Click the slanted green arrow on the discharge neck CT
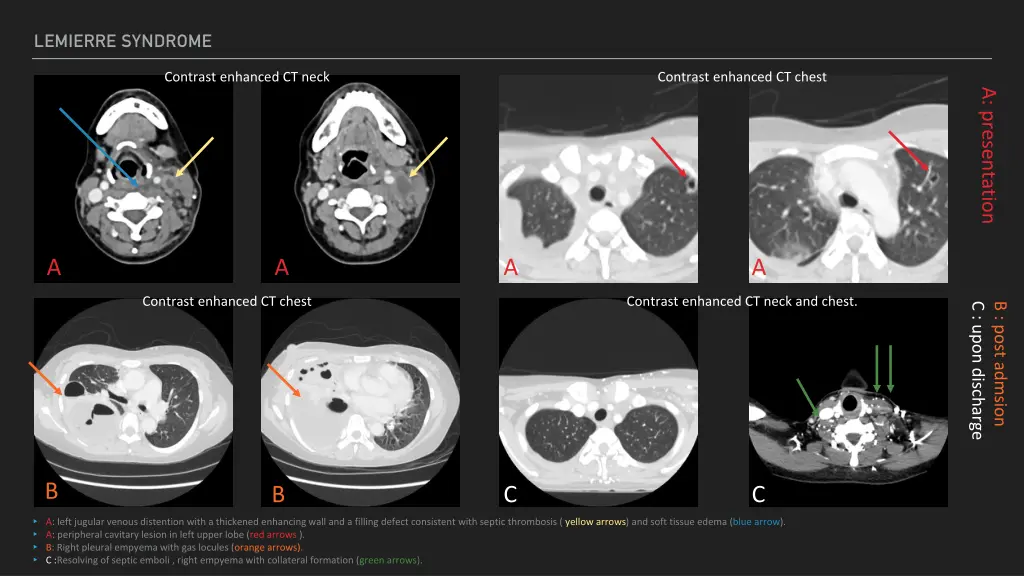This screenshot has width=1024, height=576. coord(807,396)
